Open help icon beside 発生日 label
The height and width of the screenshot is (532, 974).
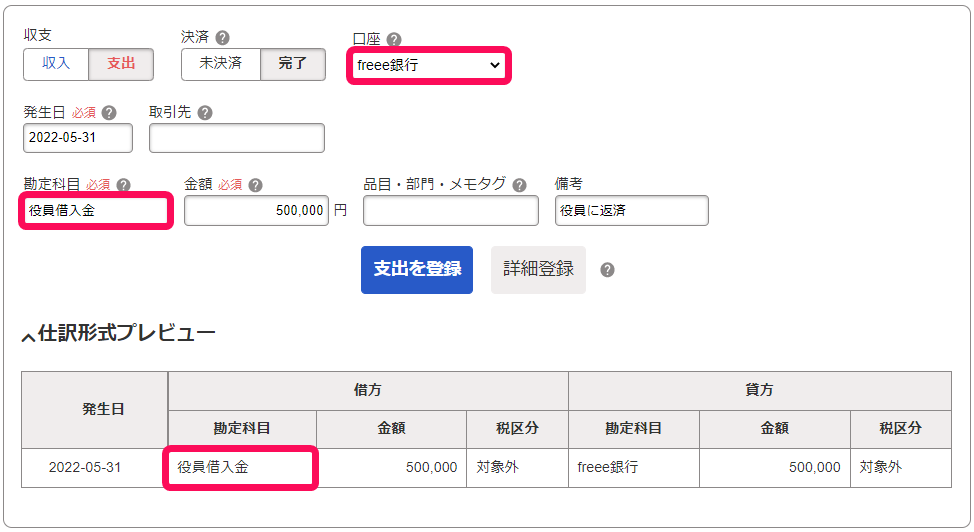[x=109, y=113]
